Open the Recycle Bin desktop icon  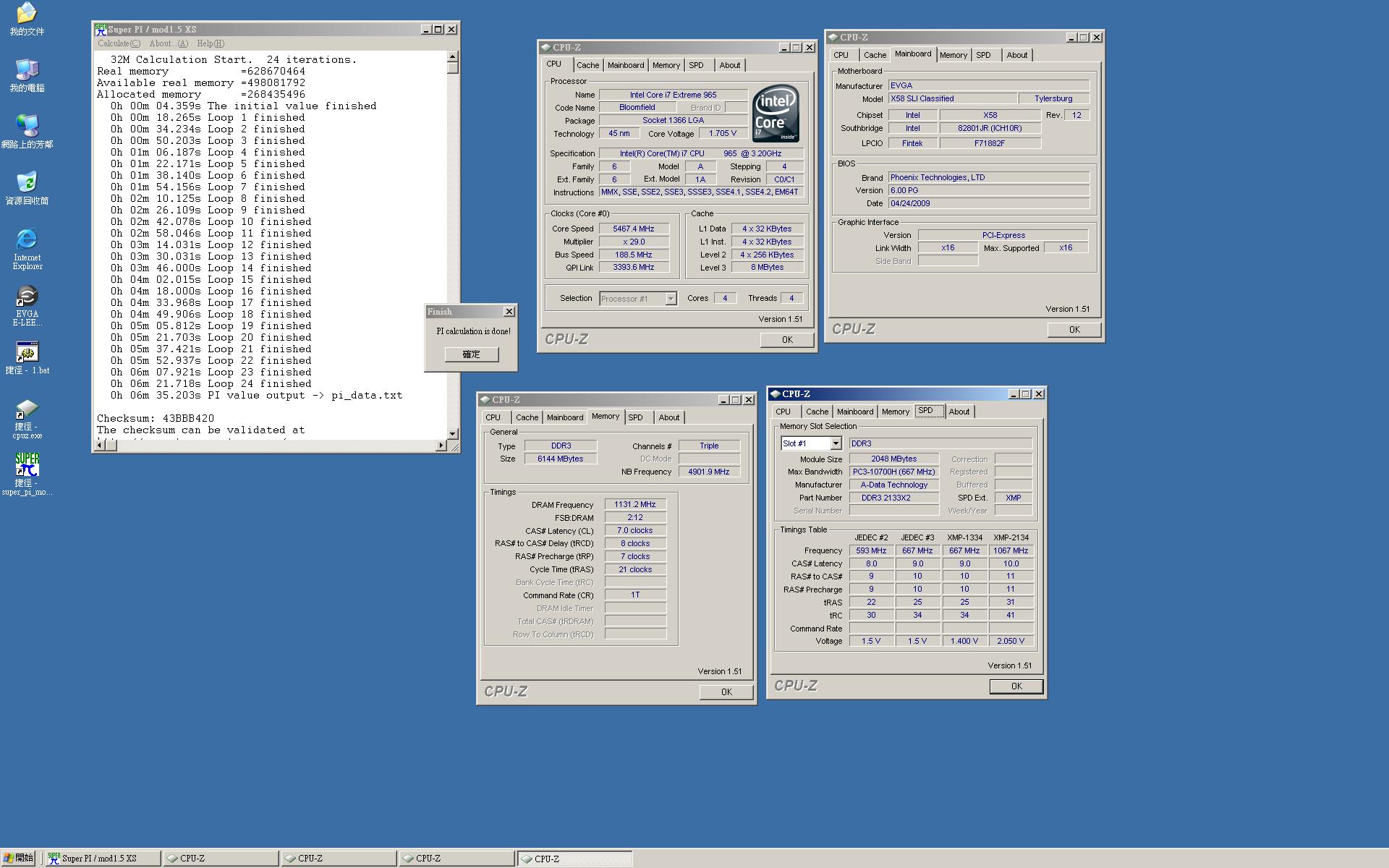click(27, 188)
